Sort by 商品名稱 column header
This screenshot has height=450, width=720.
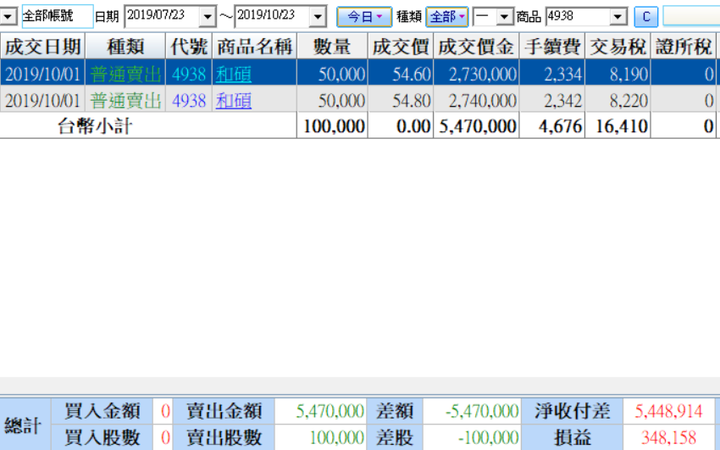(254, 46)
